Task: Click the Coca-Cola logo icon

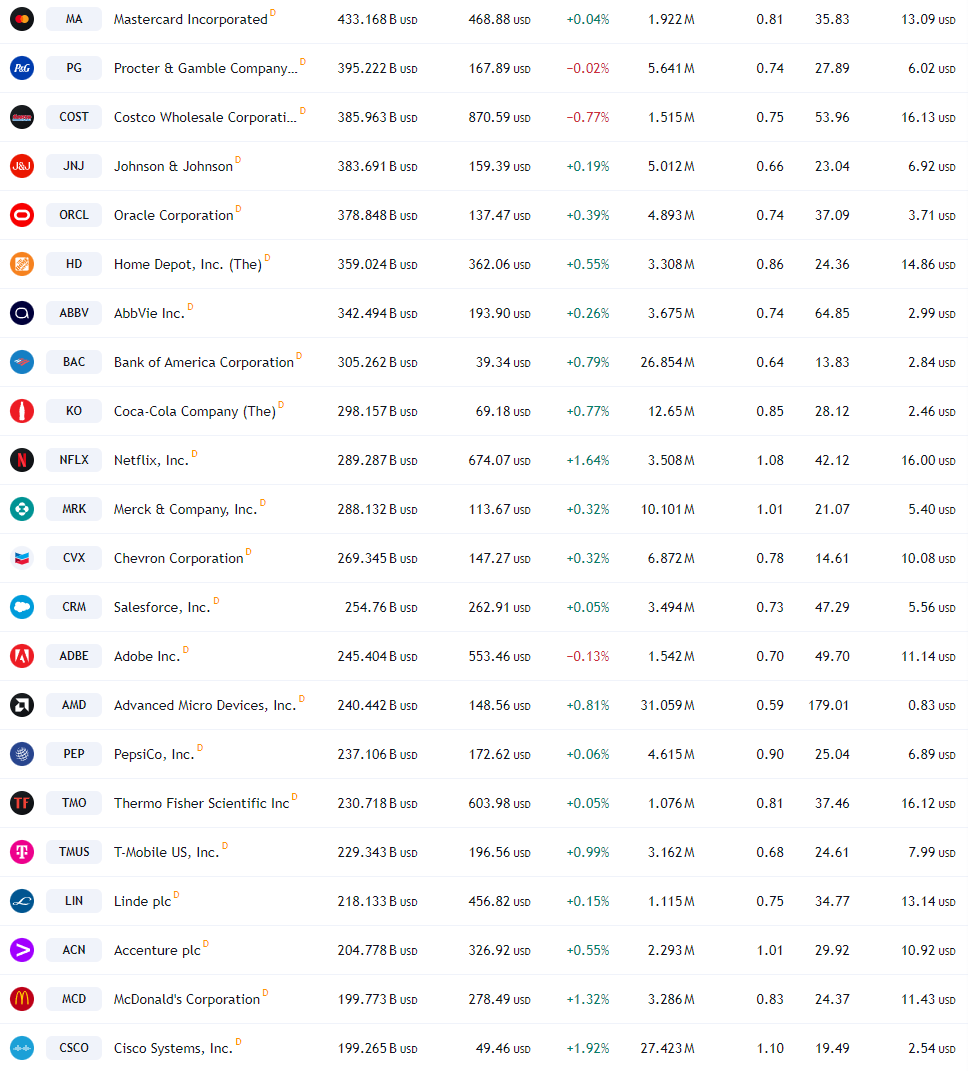Action: click(x=22, y=411)
